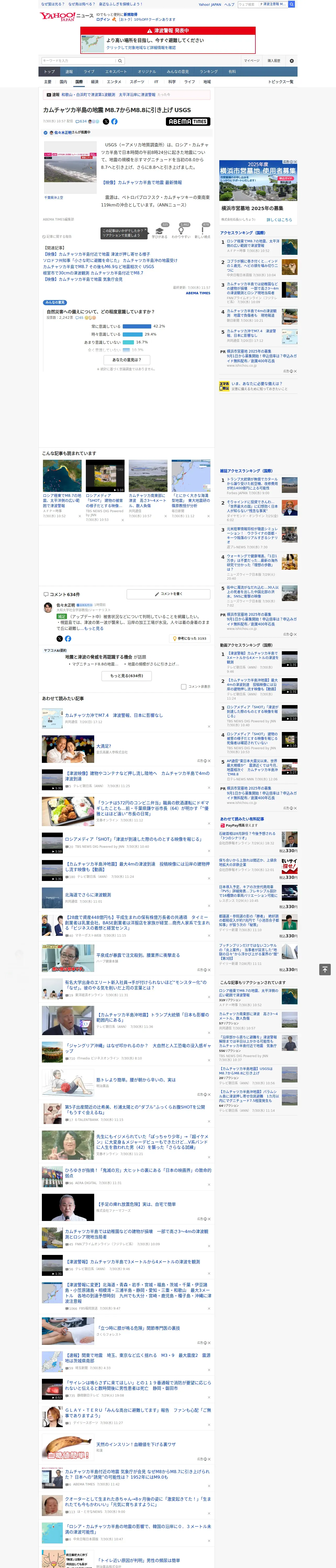
Task: Click Facebook share icon under expert comment
Action: (68, 638)
